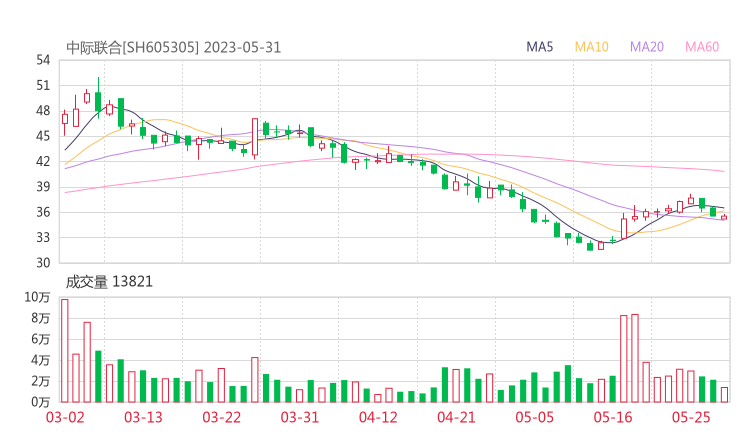Click the 03-22 date axis label

click(221, 417)
